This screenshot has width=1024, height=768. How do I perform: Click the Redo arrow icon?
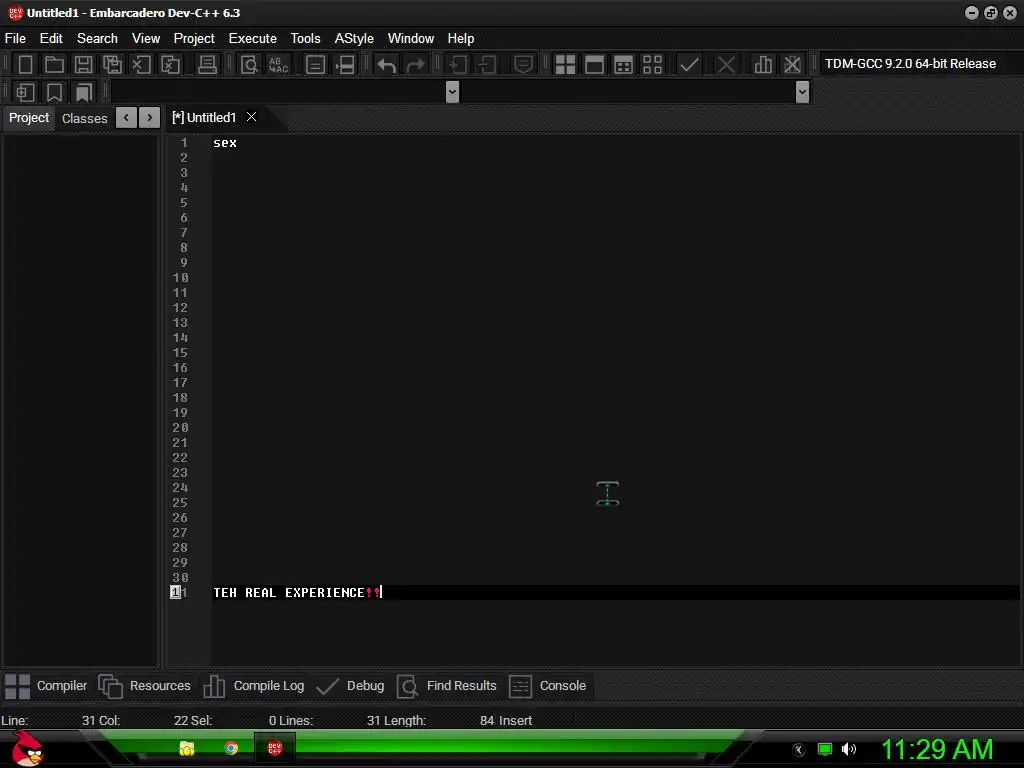(x=415, y=64)
